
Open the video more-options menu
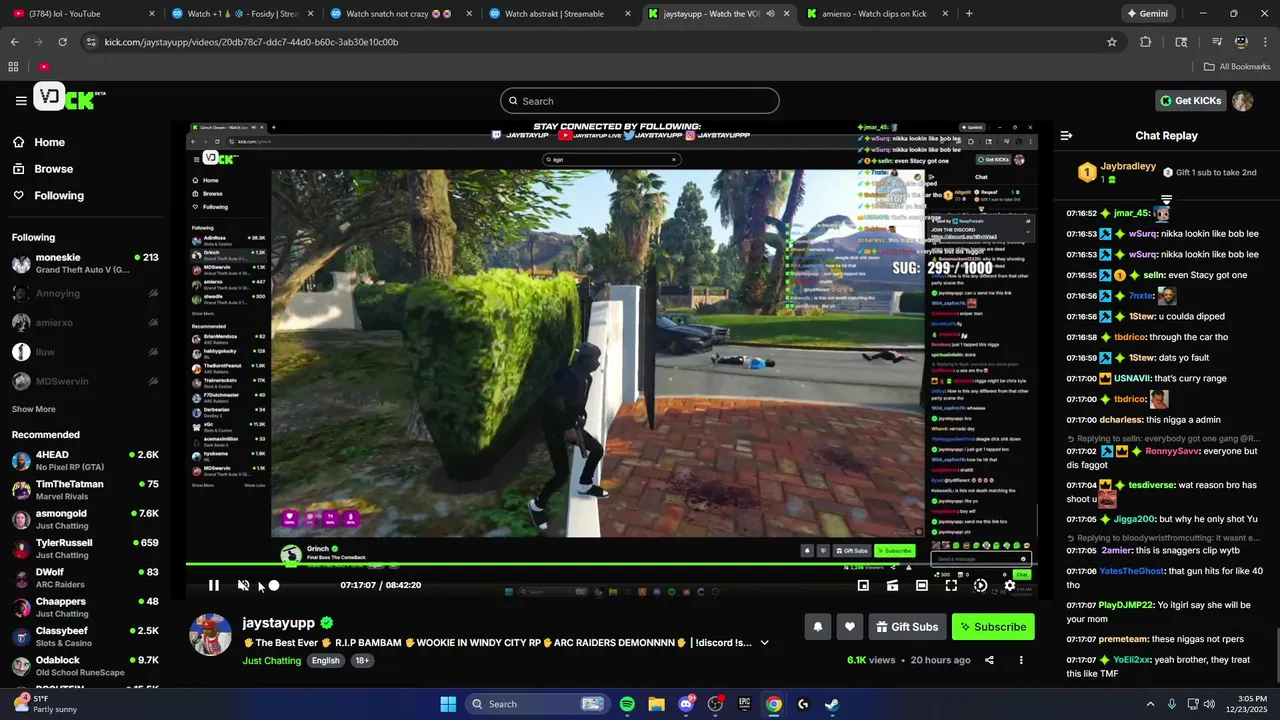1021,660
